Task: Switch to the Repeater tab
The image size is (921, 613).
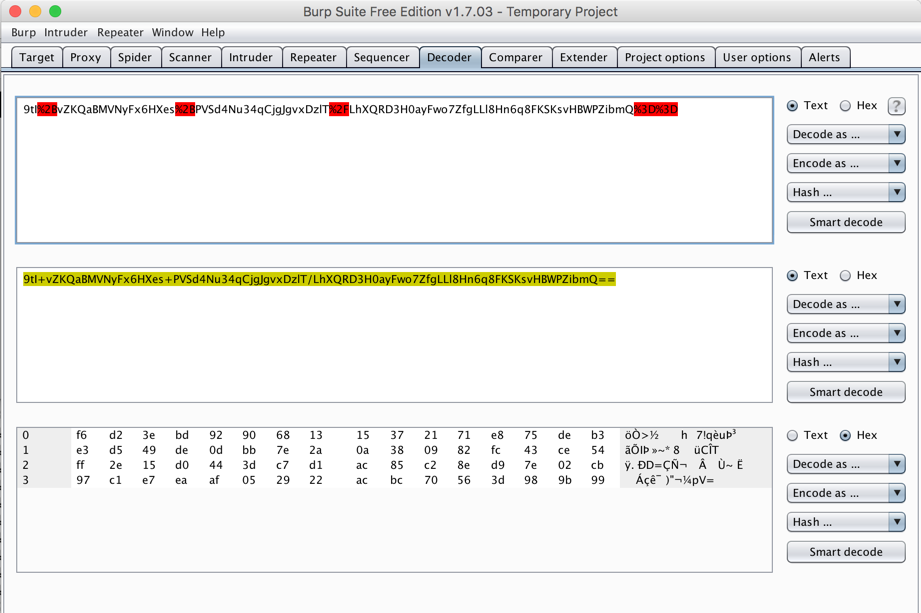Action: click(313, 57)
